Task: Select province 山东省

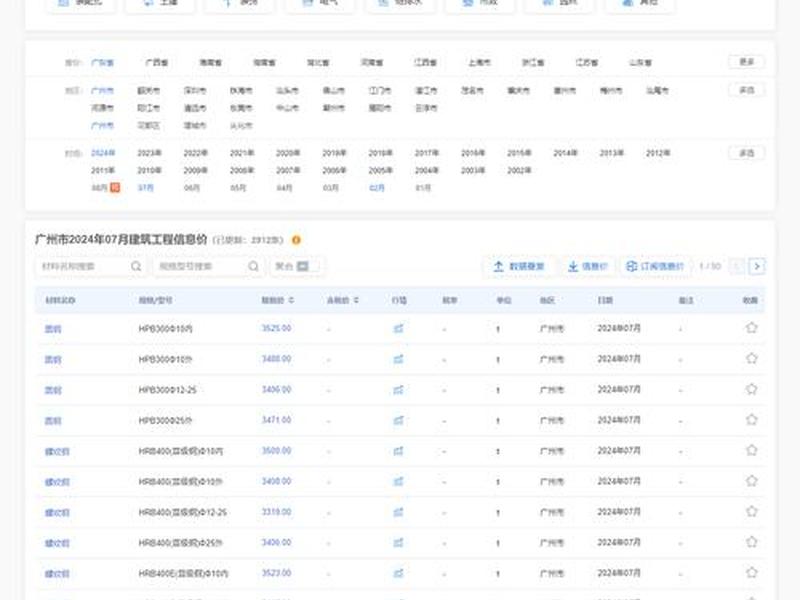Action: [x=640, y=62]
